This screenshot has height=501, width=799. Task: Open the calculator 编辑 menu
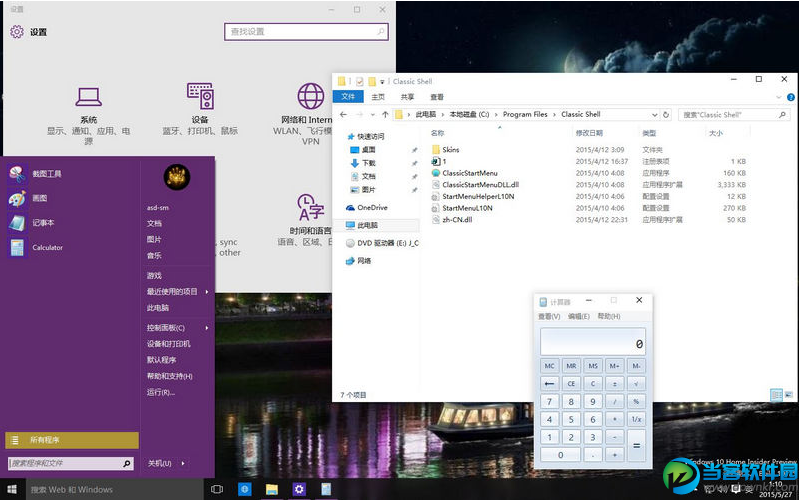coord(579,316)
